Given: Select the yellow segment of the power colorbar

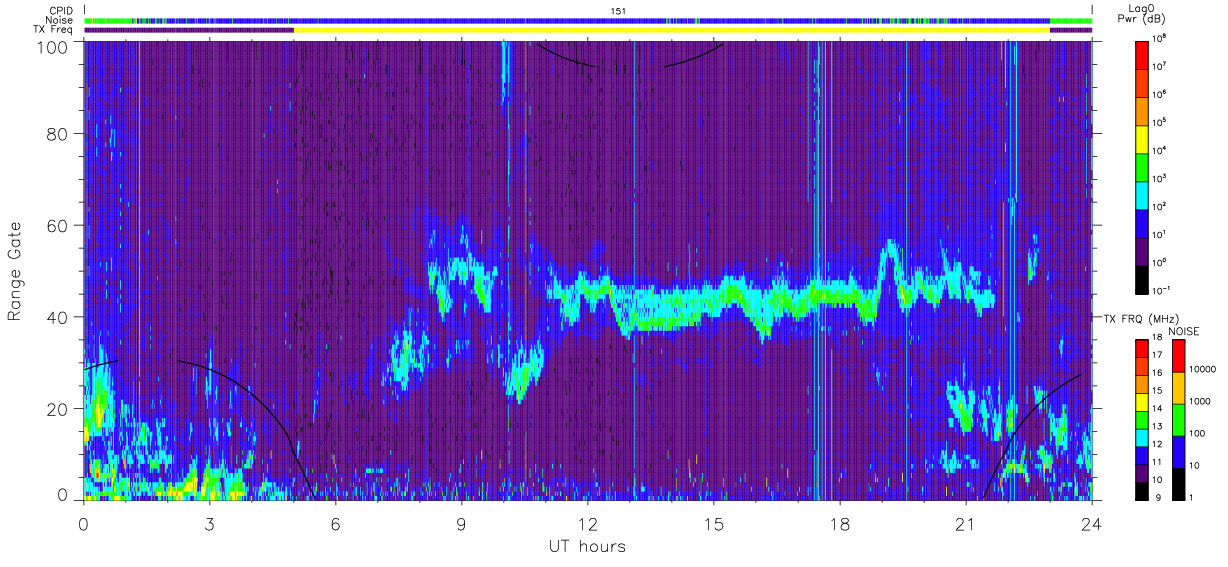Looking at the screenshot, I should [x=1141, y=138].
